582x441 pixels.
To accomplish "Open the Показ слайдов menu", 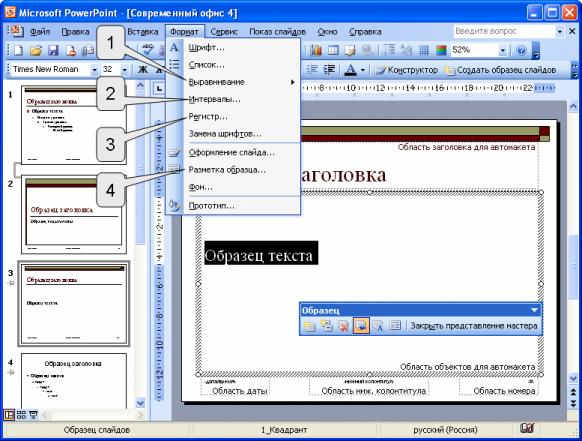I will (x=277, y=32).
